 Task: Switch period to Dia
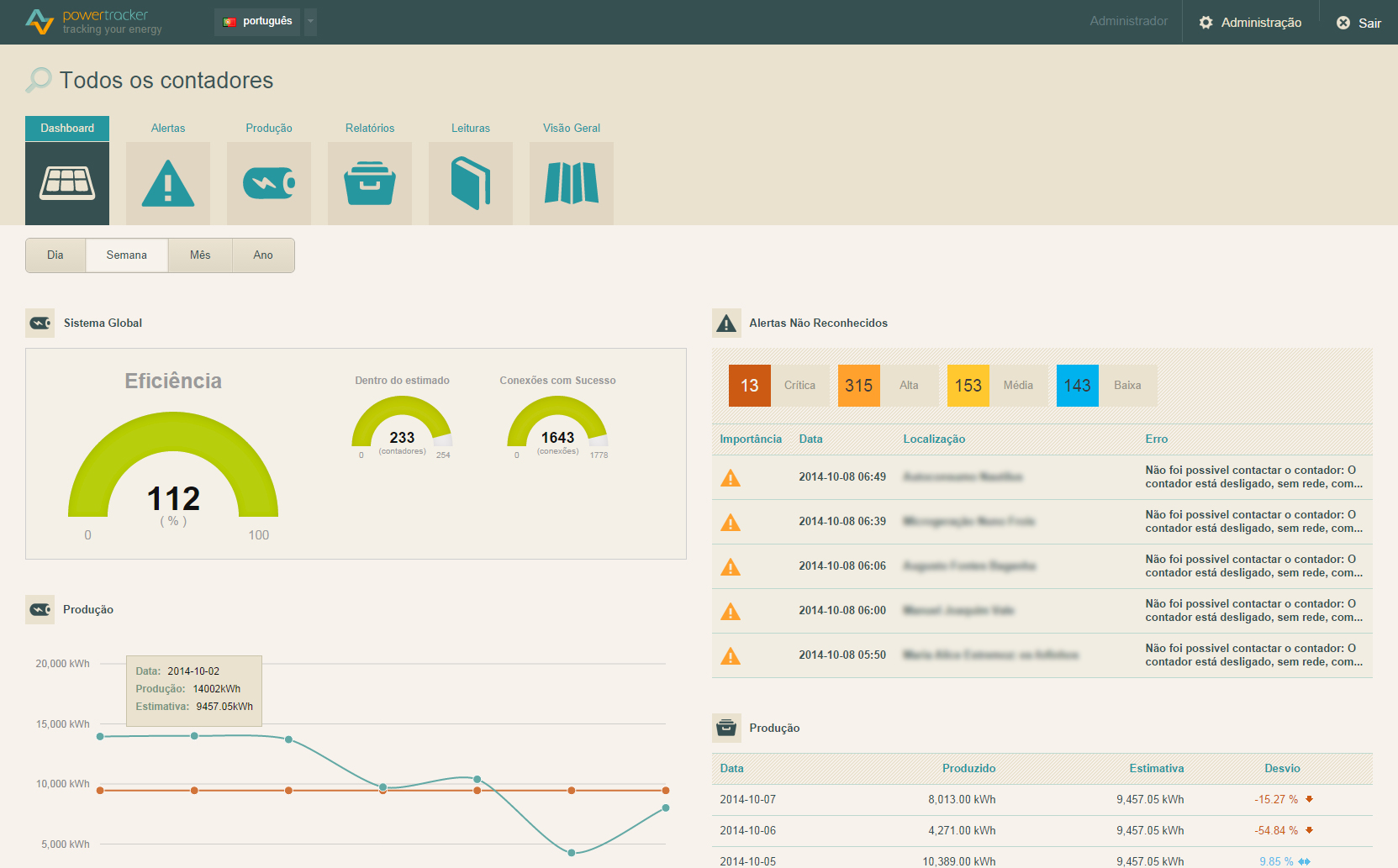[55, 255]
